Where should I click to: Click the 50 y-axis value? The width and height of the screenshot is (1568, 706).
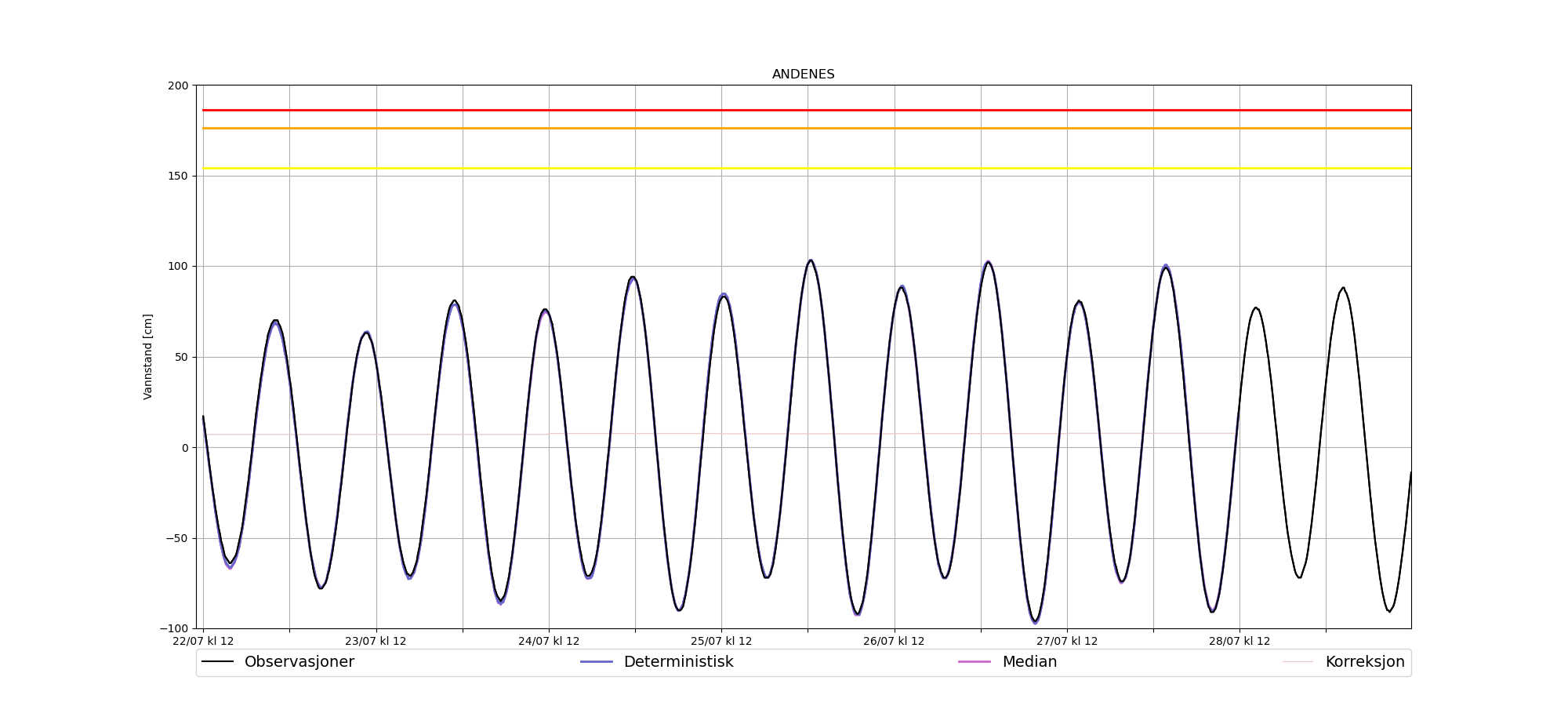pos(181,357)
